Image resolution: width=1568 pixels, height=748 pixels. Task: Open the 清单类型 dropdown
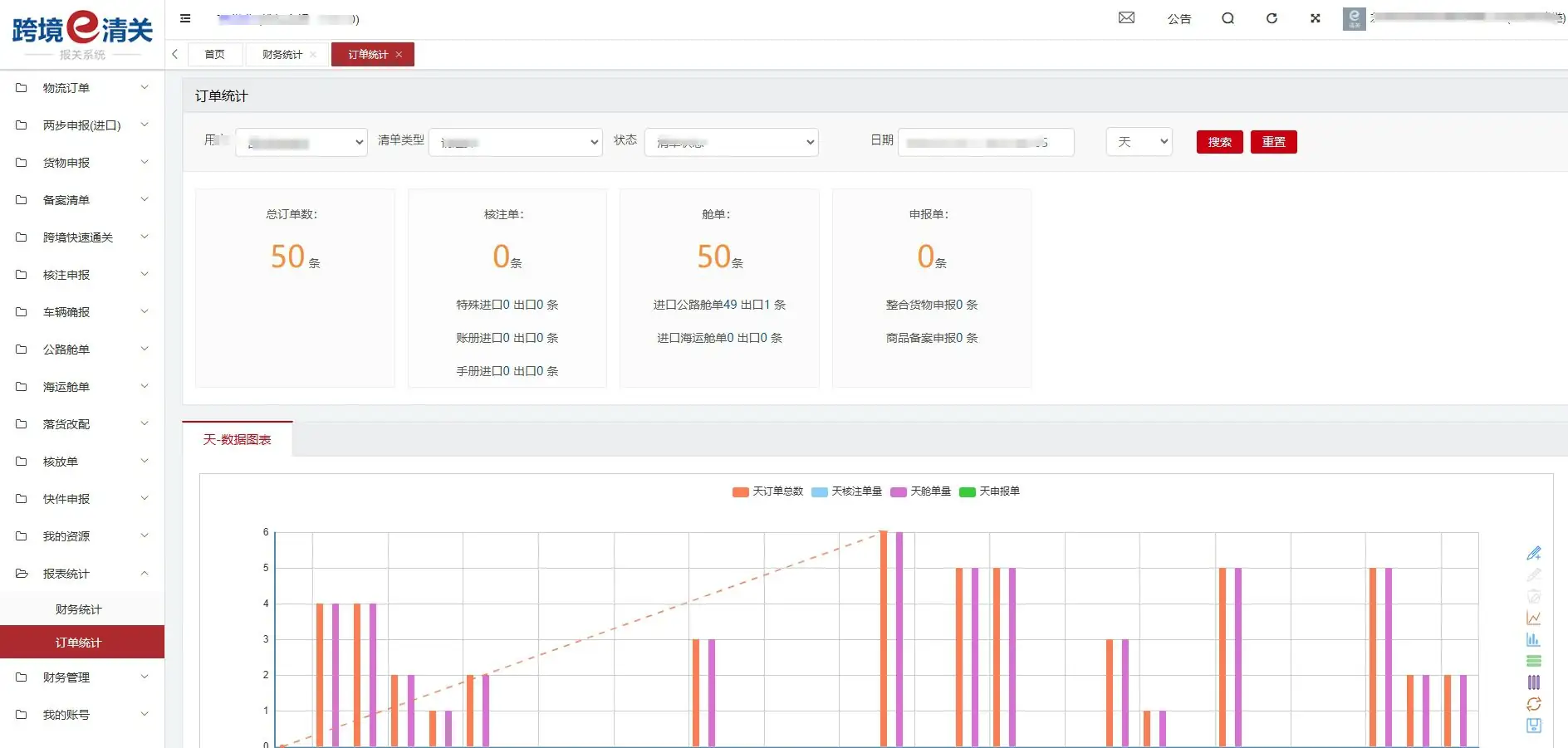coord(515,142)
